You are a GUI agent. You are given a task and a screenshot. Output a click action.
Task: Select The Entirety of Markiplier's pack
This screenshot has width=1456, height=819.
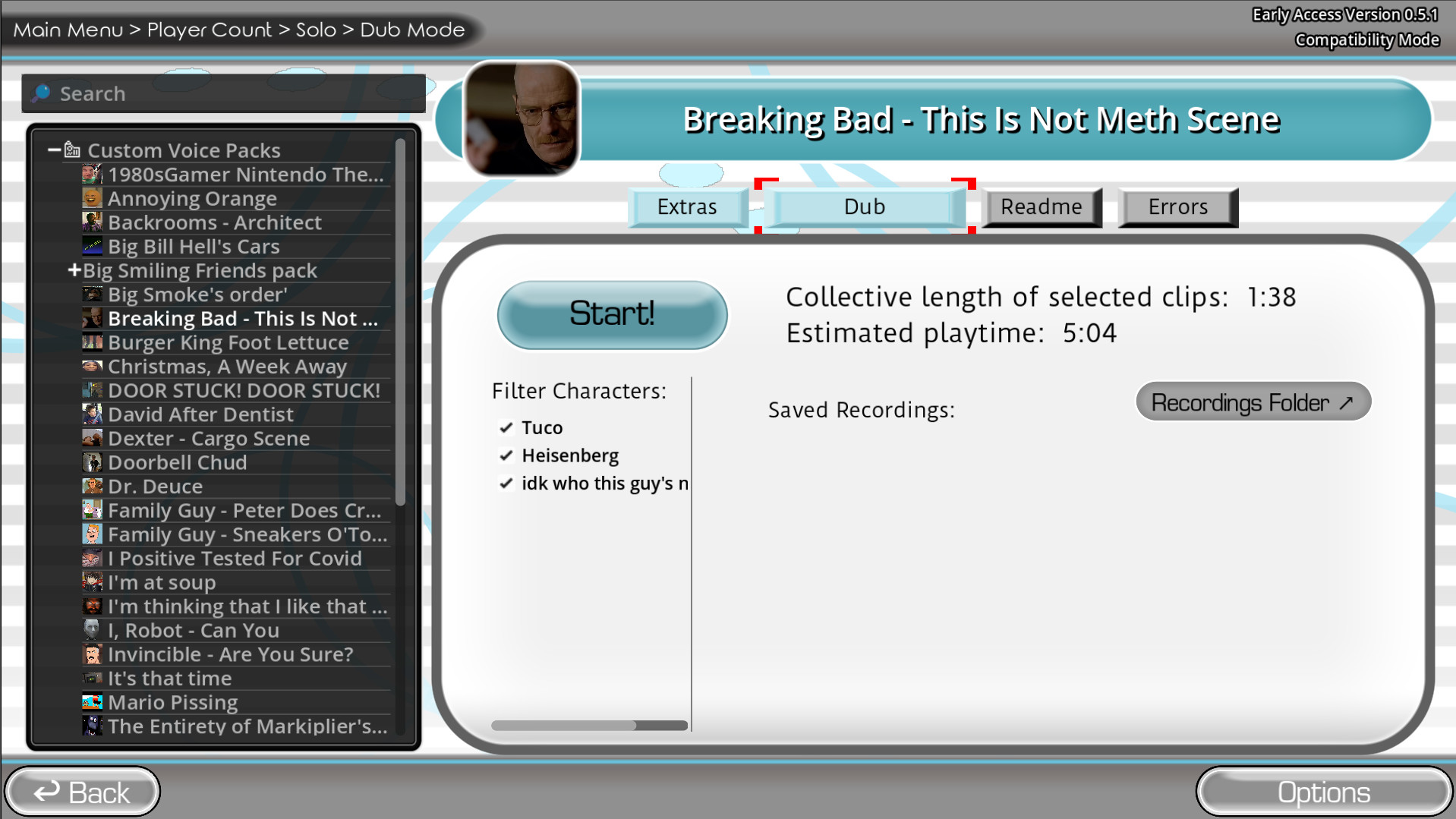(235, 726)
